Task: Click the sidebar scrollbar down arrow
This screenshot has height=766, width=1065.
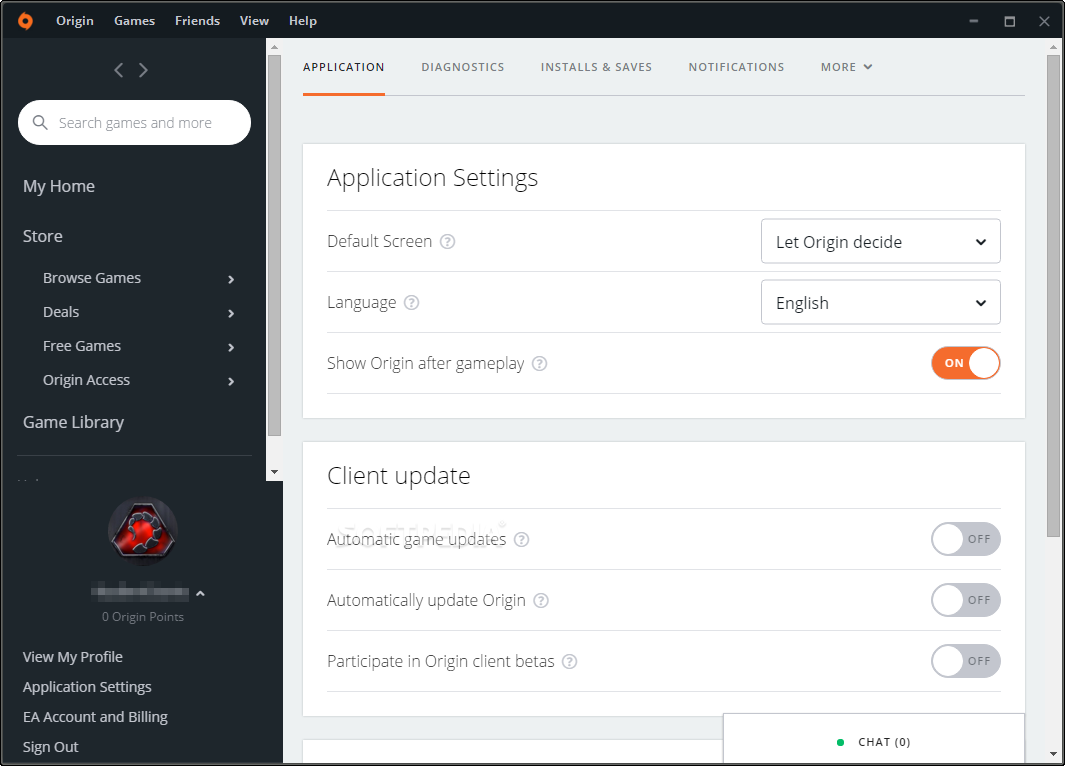Action: point(274,472)
